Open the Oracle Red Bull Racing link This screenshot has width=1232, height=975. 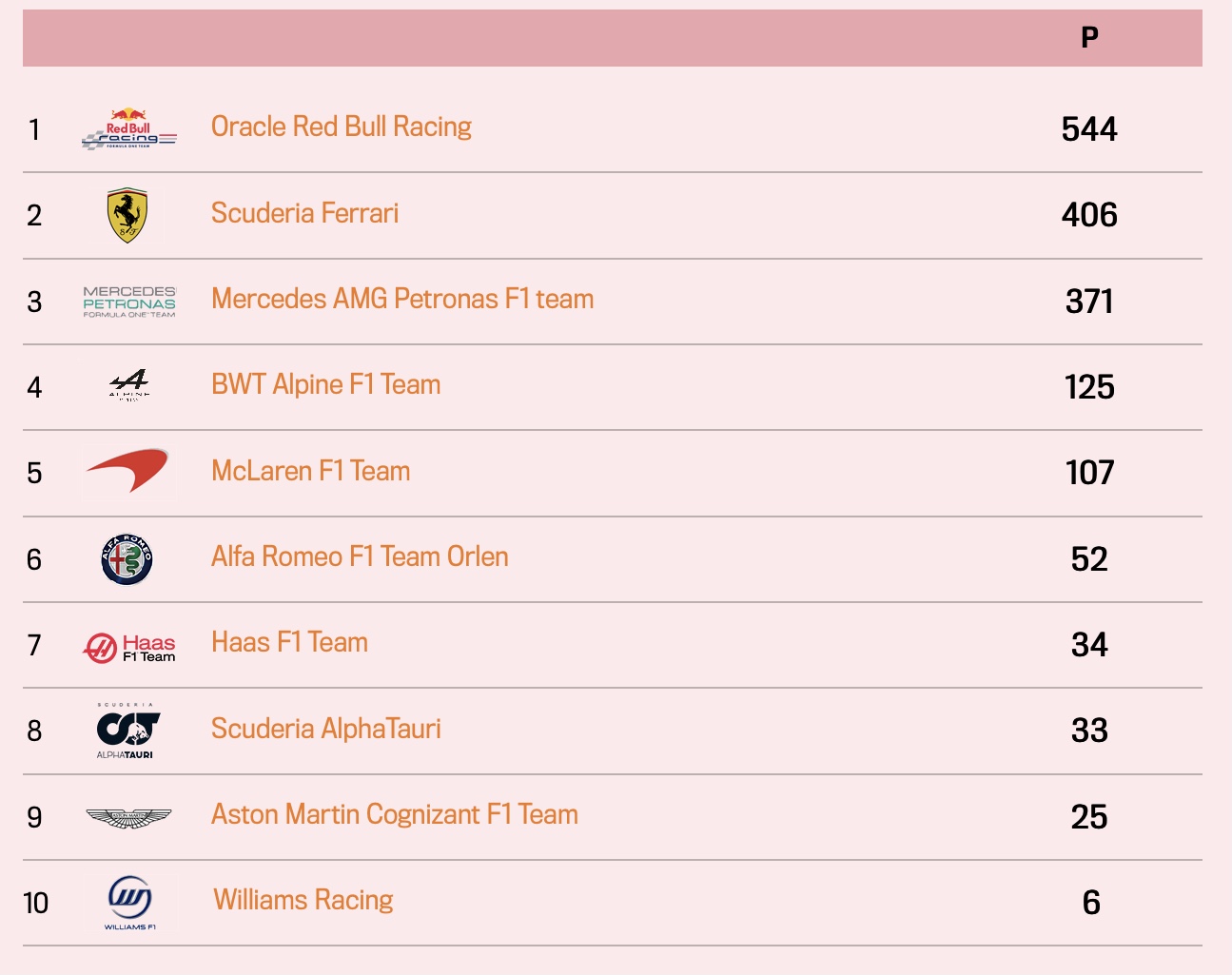[x=342, y=127]
